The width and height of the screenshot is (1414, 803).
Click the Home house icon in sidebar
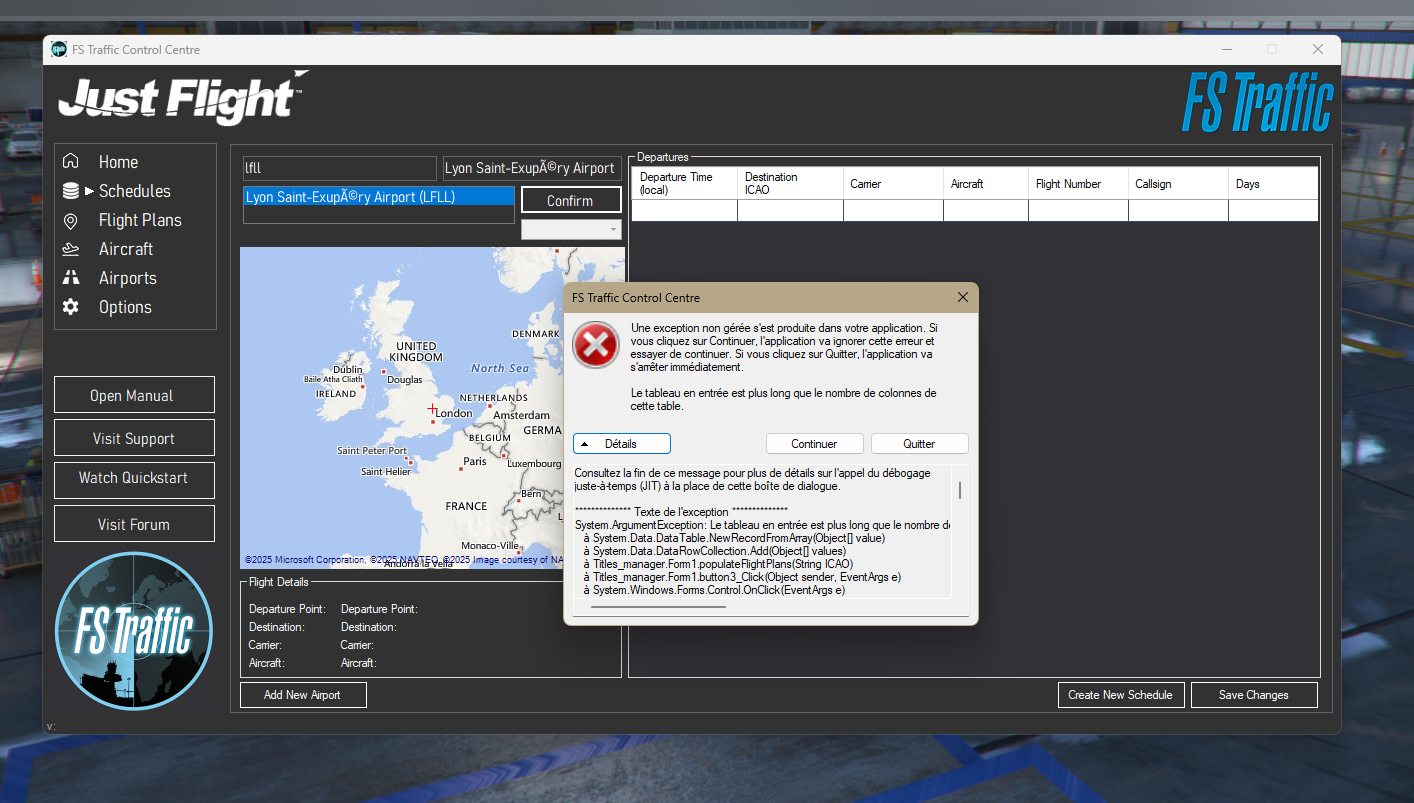pos(70,161)
